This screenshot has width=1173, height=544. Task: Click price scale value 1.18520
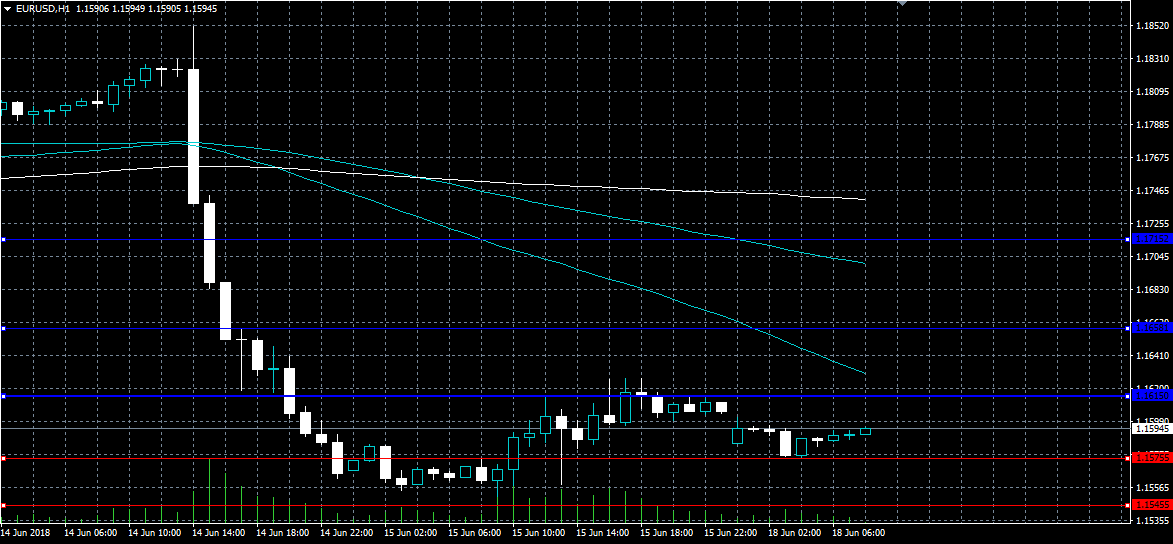(1151, 26)
